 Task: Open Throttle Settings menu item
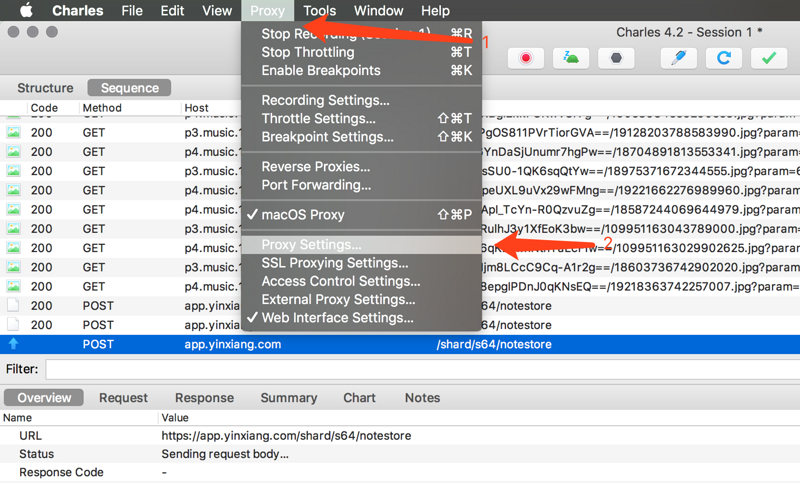(x=361, y=118)
